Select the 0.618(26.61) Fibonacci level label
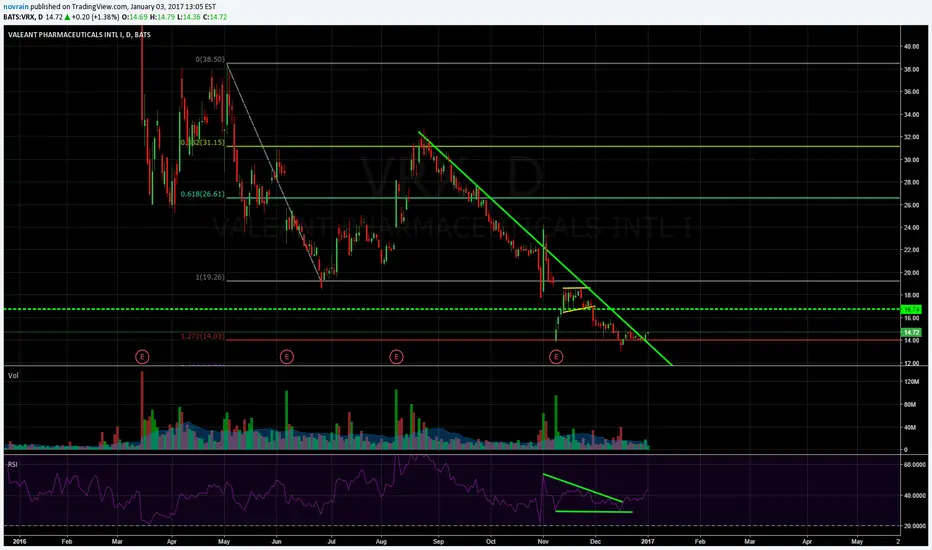 point(203,194)
